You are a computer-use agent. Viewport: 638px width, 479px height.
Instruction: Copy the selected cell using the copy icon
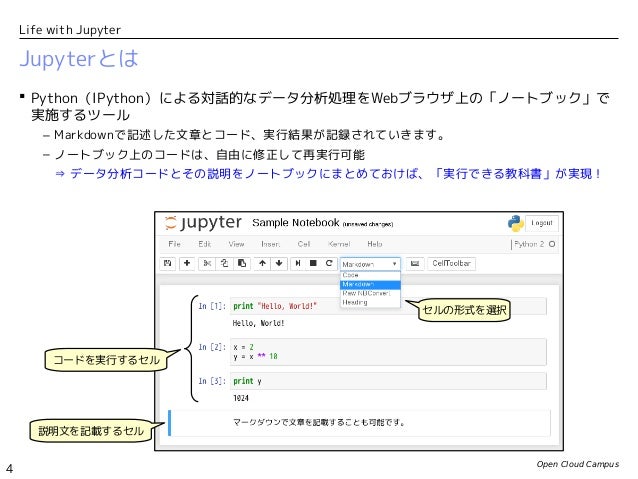tap(224, 263)
